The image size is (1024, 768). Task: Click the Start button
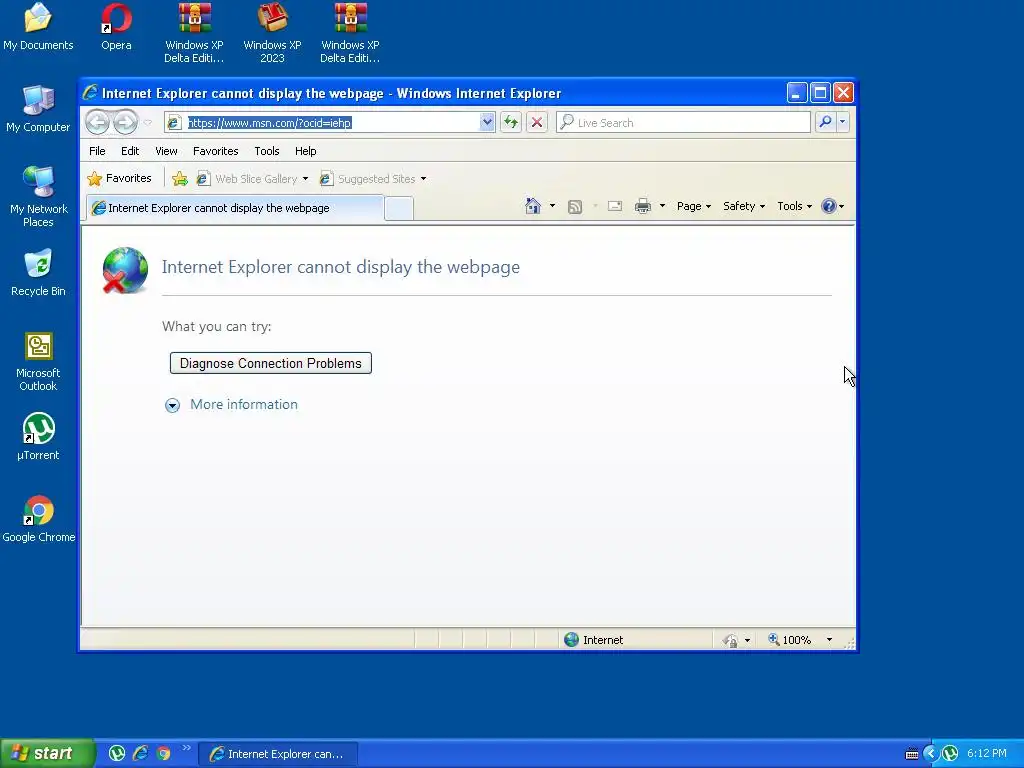click(47, 754)
